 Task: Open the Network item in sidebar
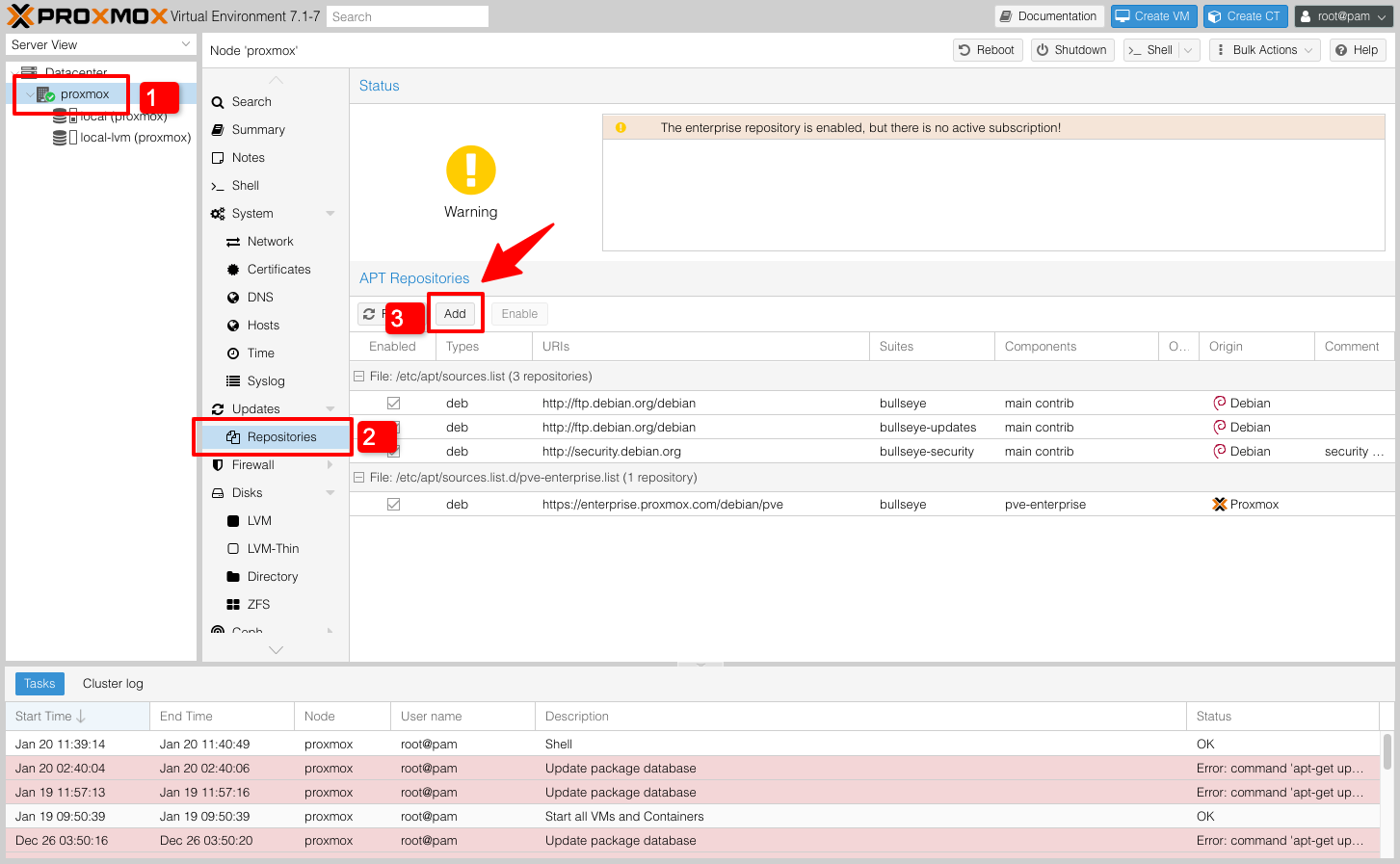(270, 242)
